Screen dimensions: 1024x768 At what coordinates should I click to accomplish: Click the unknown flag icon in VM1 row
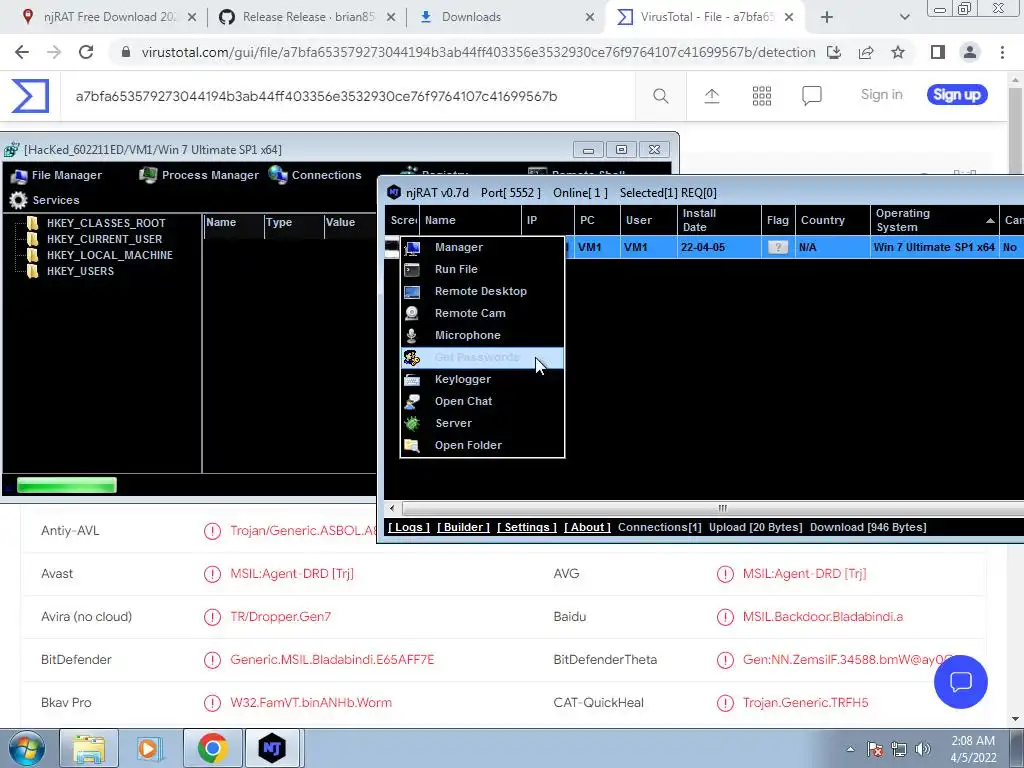(x=777, y=248)
